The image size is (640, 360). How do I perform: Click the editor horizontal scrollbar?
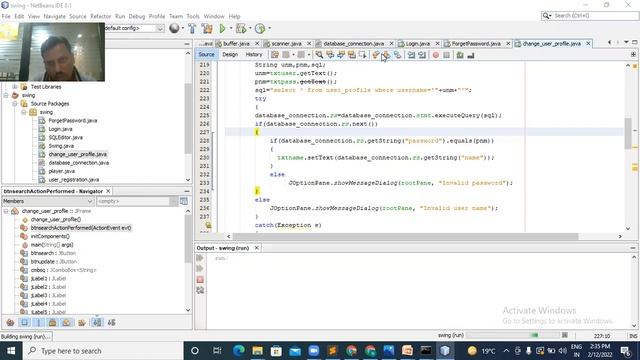click(405, 236)
